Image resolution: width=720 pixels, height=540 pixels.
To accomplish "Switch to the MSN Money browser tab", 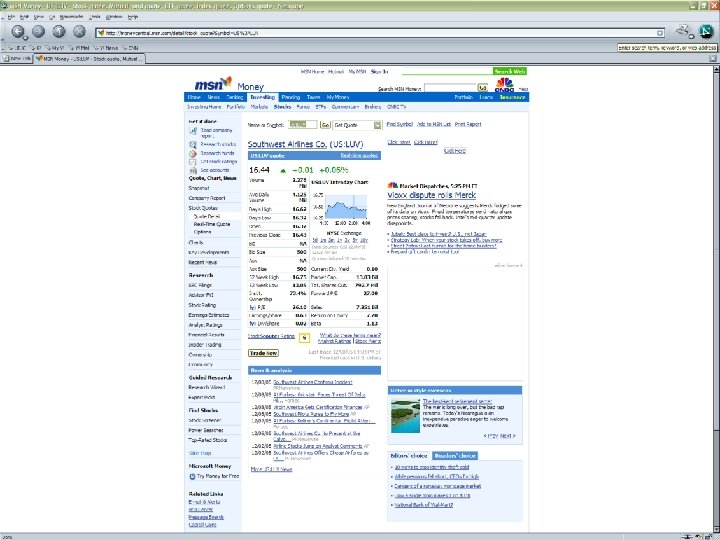I will click(x=90, y=59).
